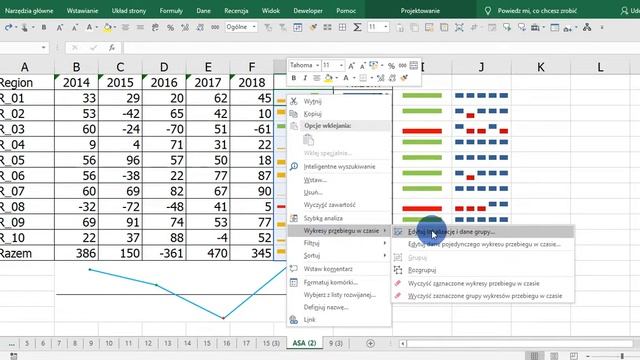Select Definiuj nazwę in context menu
The height and width of the screenshot is (360, 640).
point(339,307)
